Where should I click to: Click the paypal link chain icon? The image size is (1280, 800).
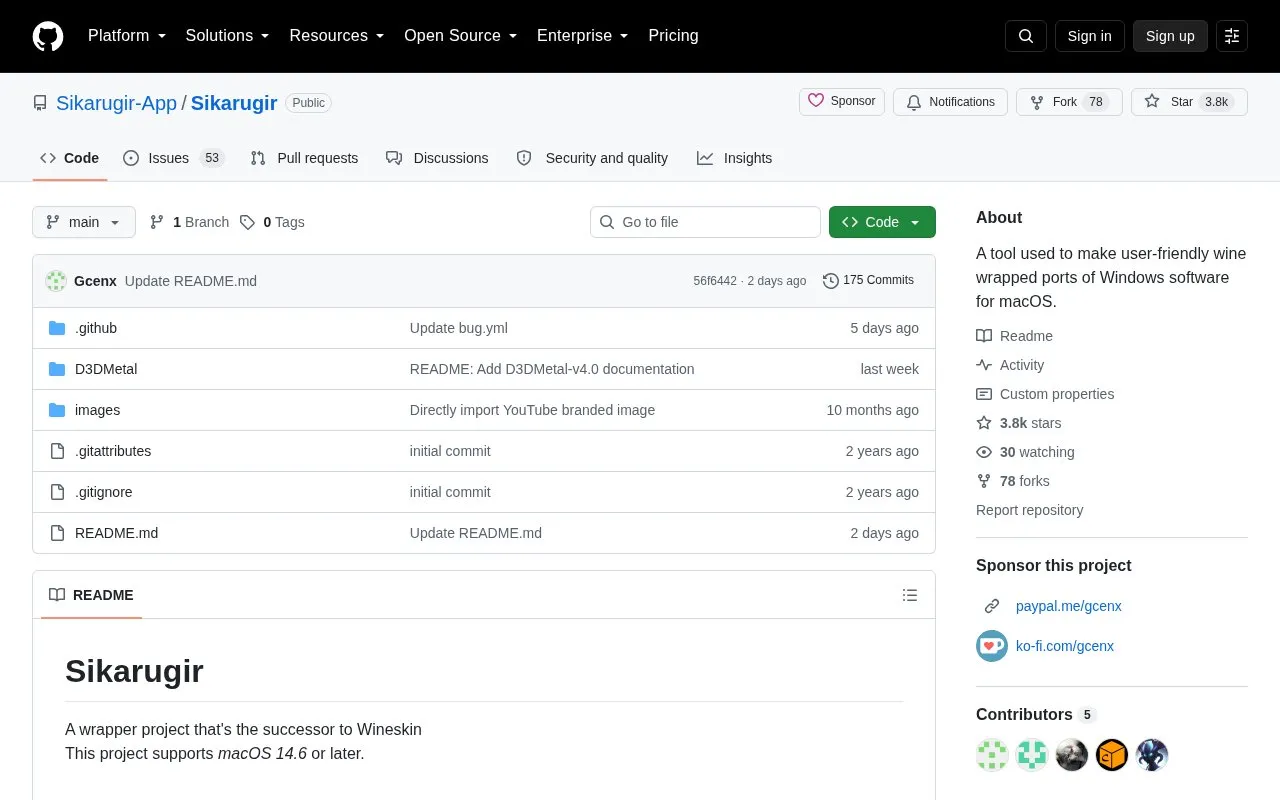992,606
